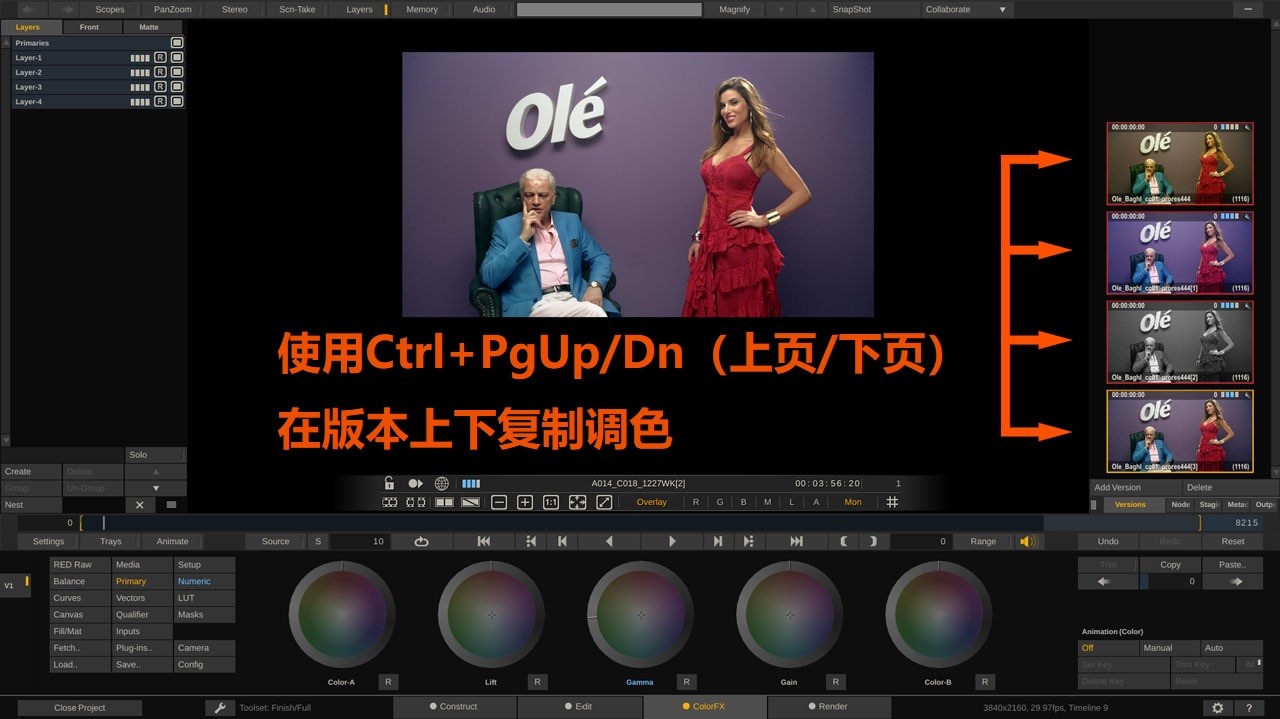Toggle the Mon monitor output
The height and width of the screenshot is (719, 1280).
(853, 502)
